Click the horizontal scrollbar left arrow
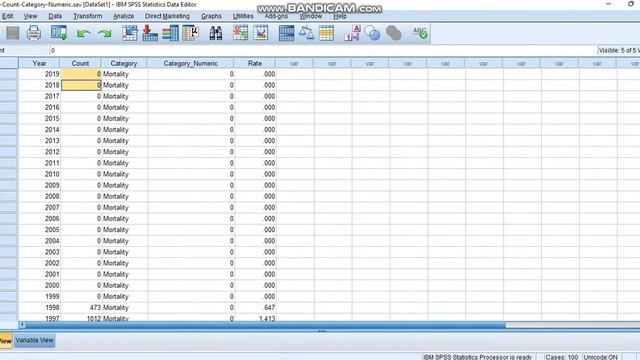Viewport: 640px width, 360px height. [22, 325]
